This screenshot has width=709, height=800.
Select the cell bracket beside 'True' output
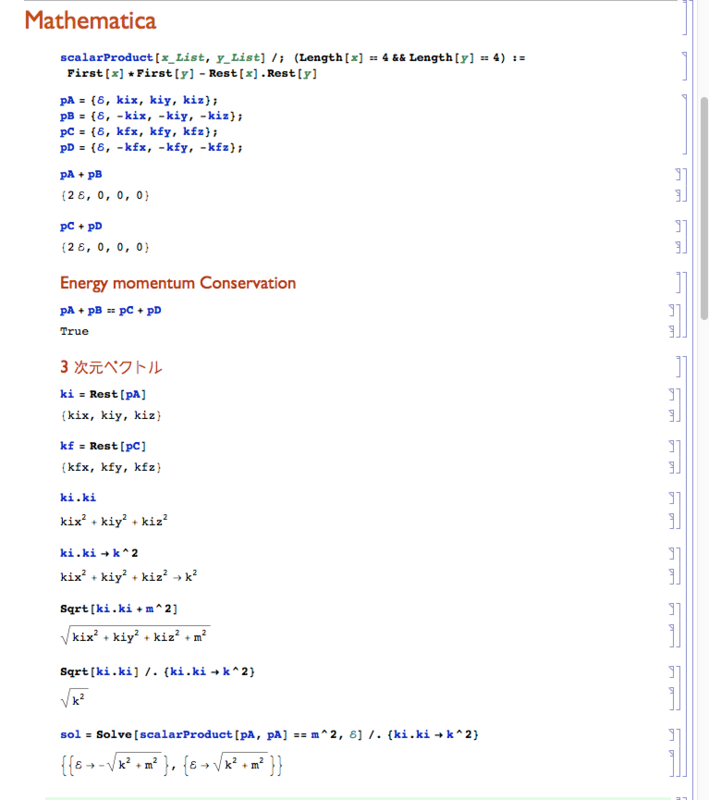click(673, 331)
